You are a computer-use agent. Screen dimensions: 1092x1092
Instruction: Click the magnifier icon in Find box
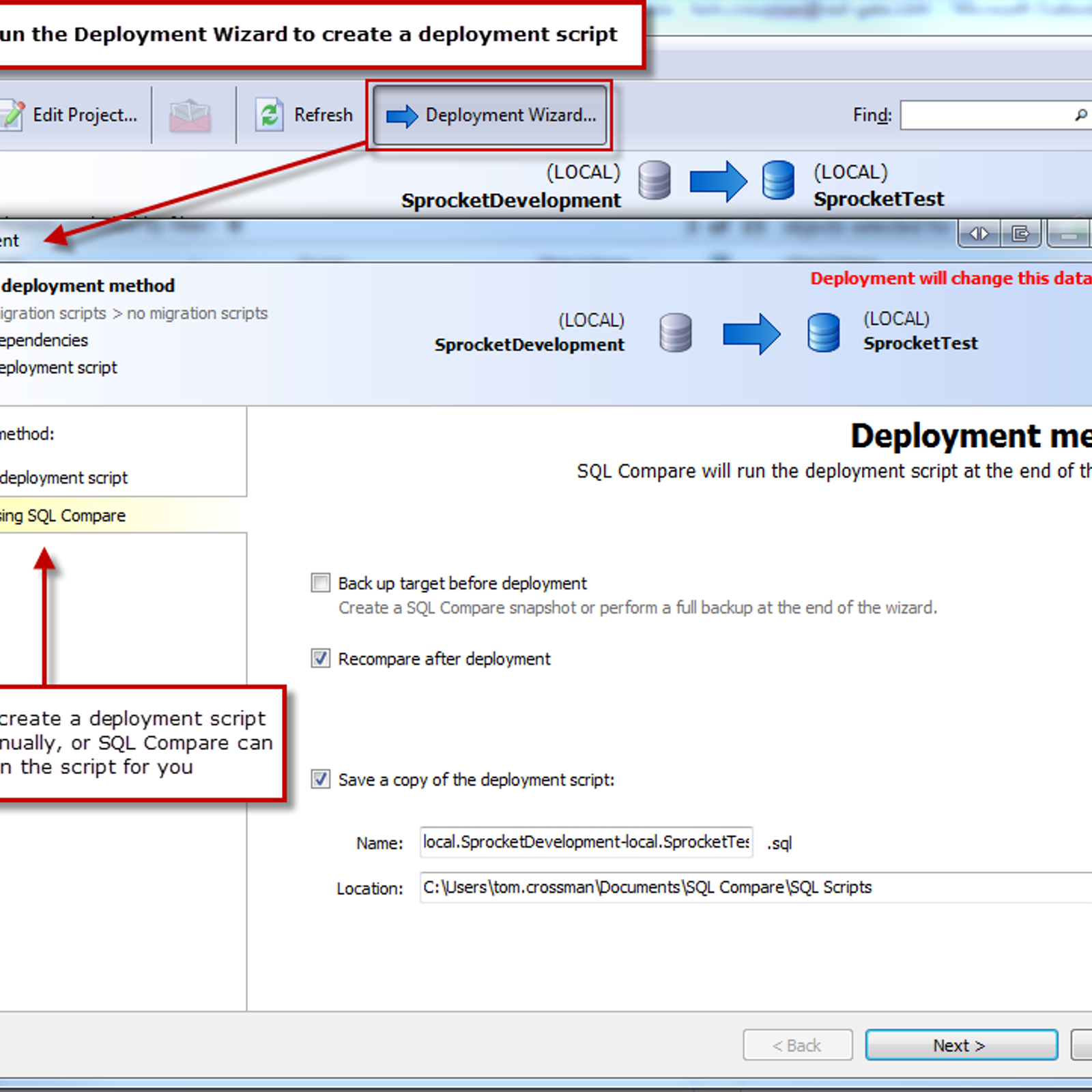[x=1080, y=115]
